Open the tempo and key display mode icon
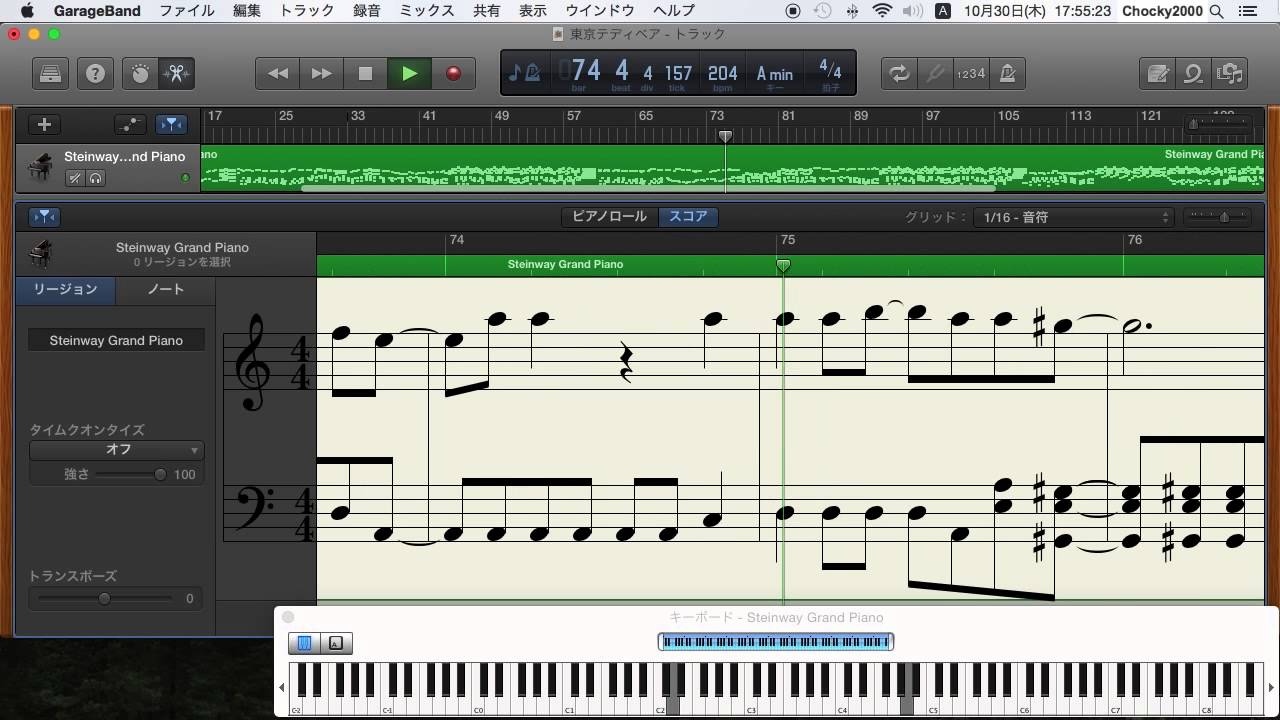This screenshot has width=1280, height=720. [x=525, y=73]
